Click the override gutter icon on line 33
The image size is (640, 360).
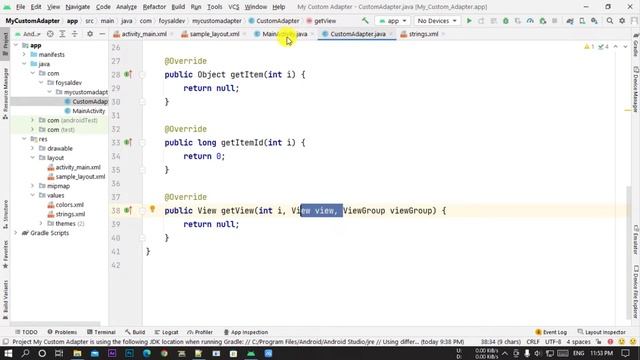pyautogui.click(x=128, y=142)
